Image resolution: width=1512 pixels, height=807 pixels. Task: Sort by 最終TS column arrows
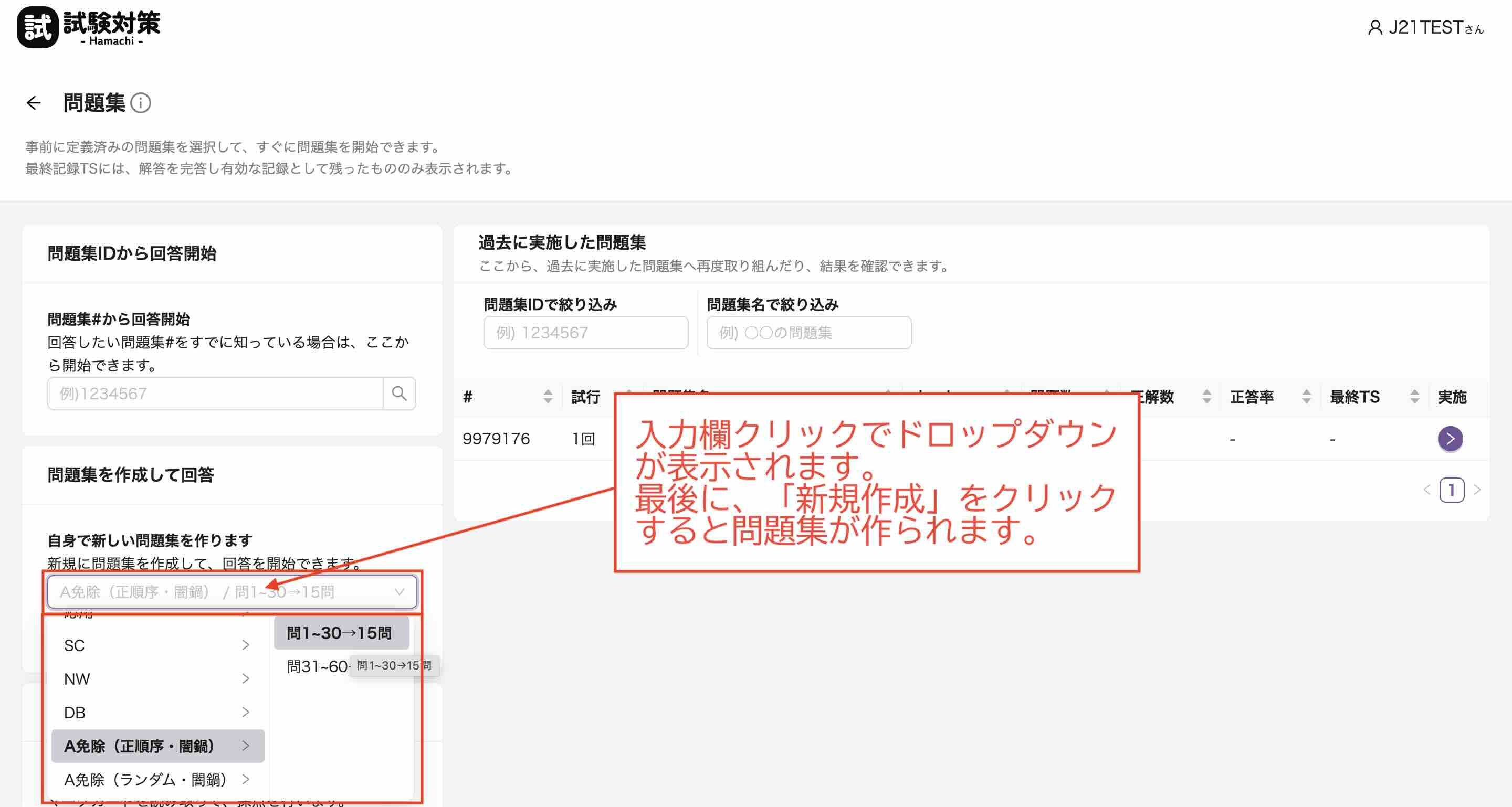(x=1414, y=397)
